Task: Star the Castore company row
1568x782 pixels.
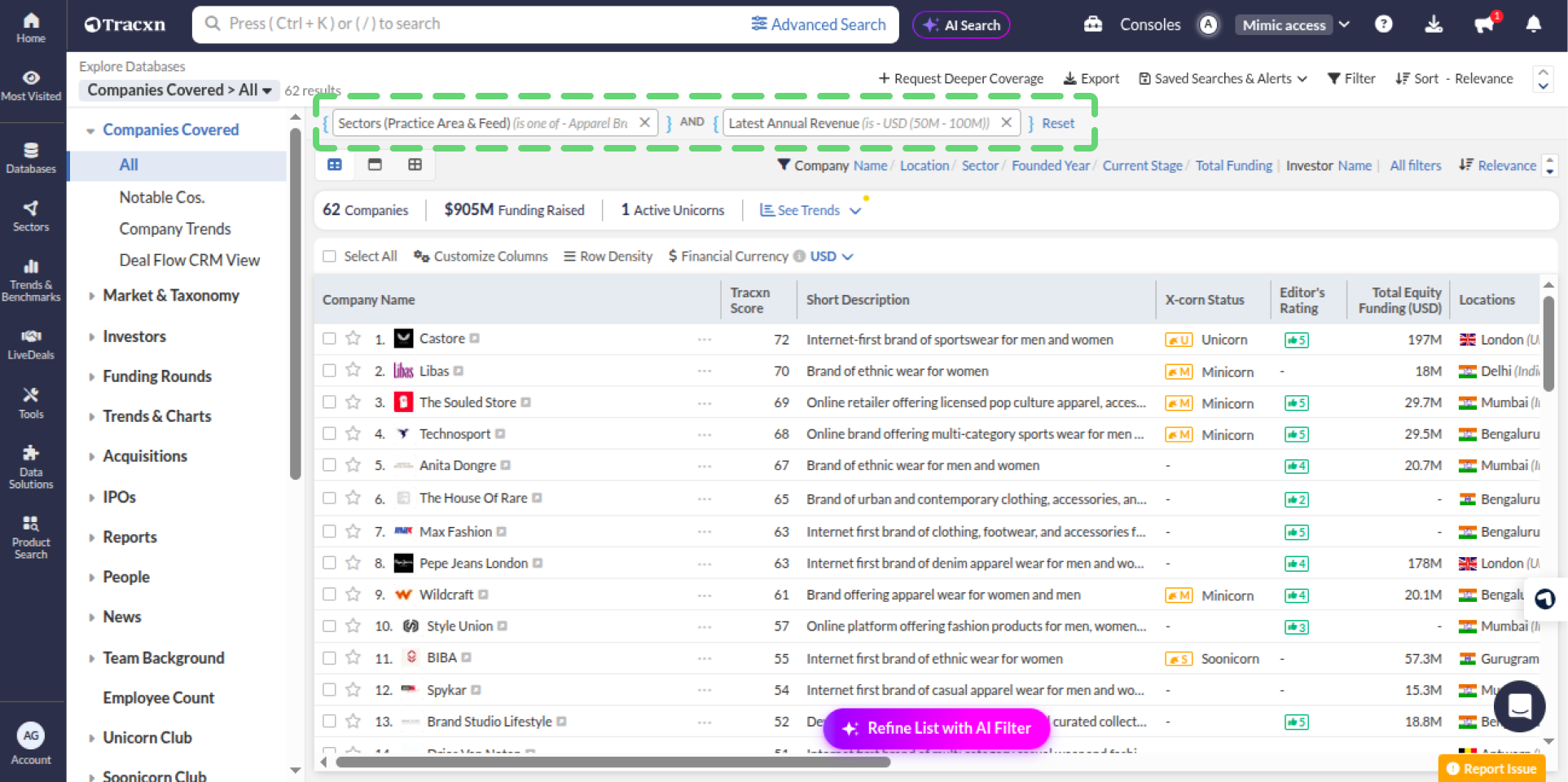Action: 353,338
